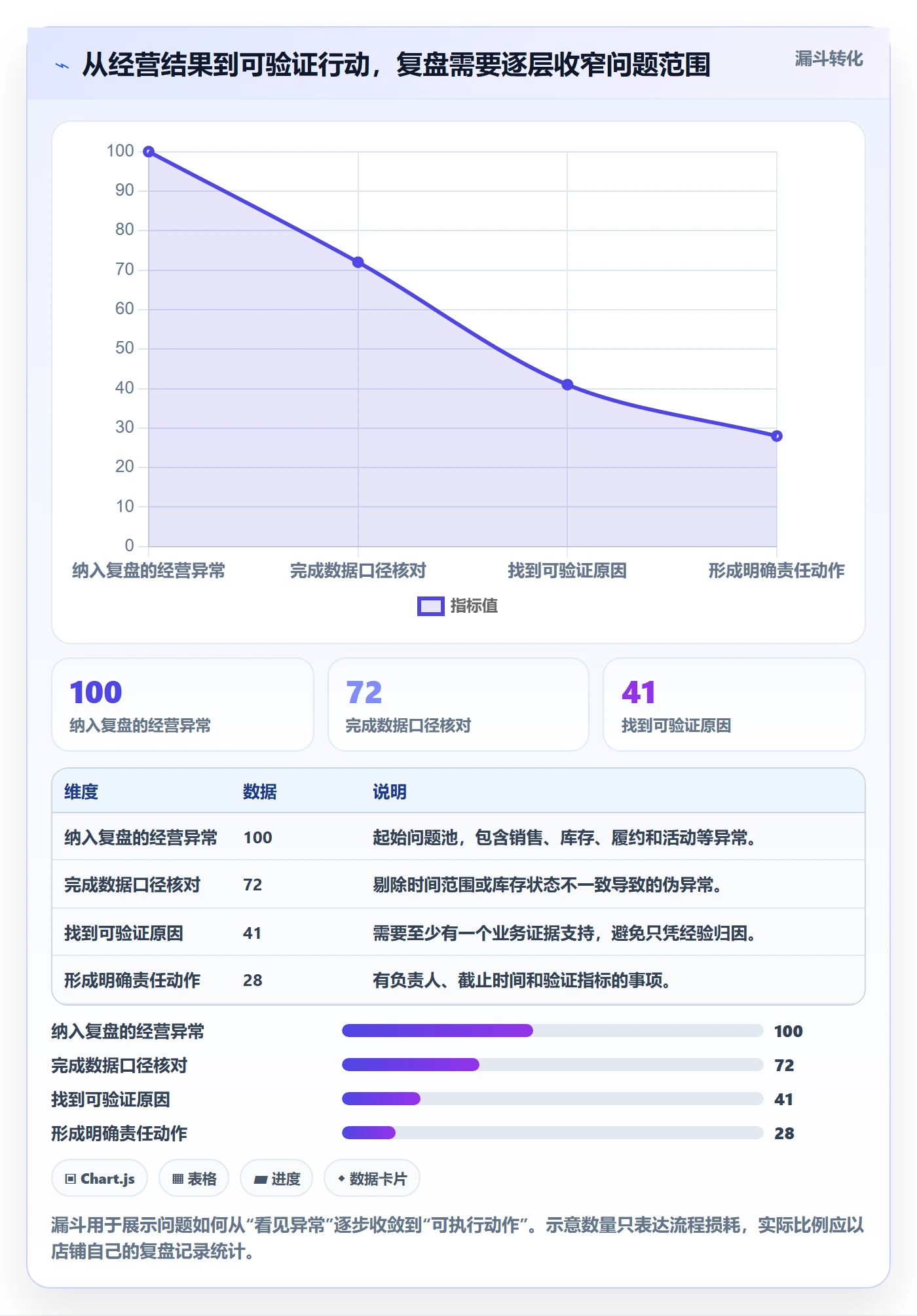Click the progress bar valued 72
917x1316 pixels.
click(553, 1065)
